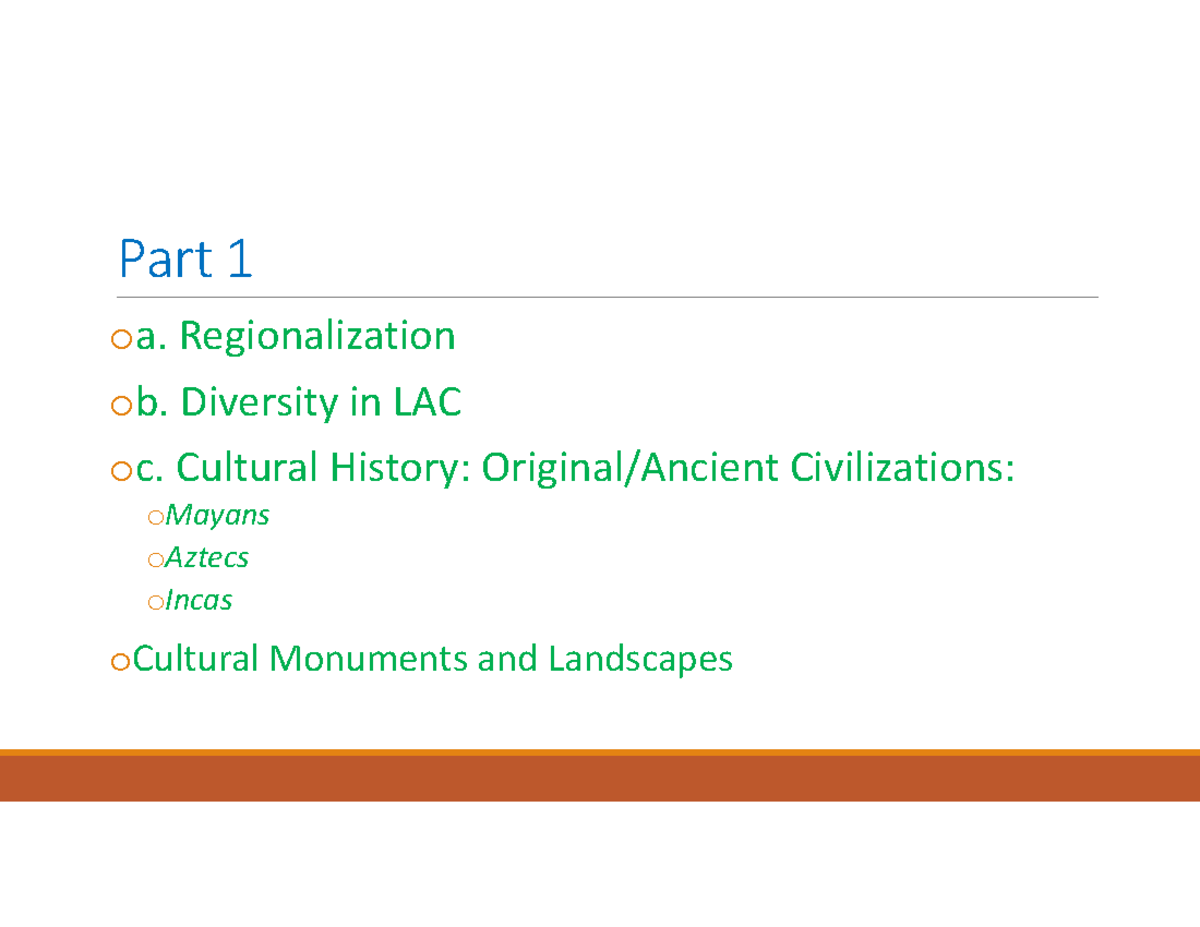Click the circle bullet beside Incas
The image size is (1200, 927).
156,601
